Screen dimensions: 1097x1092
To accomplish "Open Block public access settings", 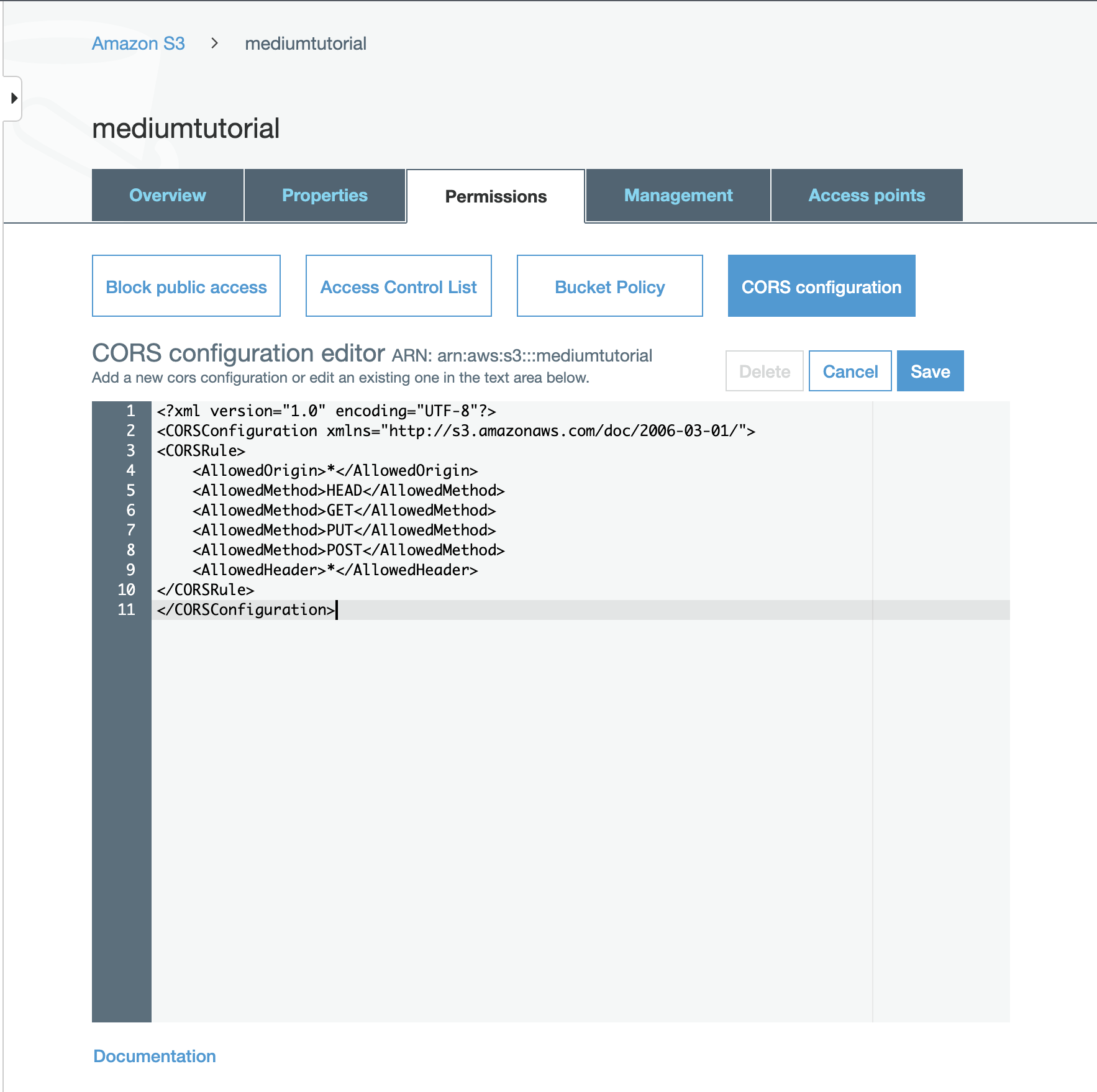I will pos(186,286).
